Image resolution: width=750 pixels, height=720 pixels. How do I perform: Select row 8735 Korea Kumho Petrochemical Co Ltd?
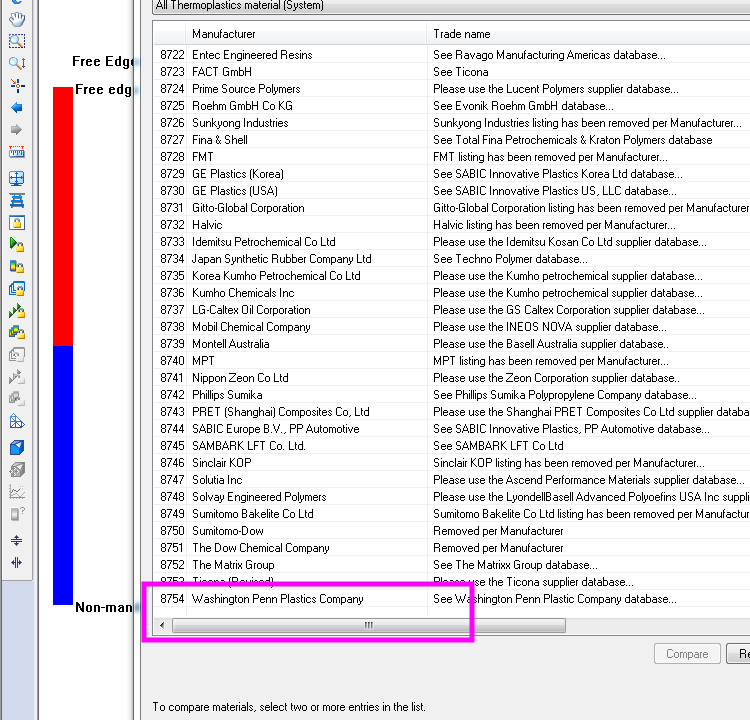452,276
